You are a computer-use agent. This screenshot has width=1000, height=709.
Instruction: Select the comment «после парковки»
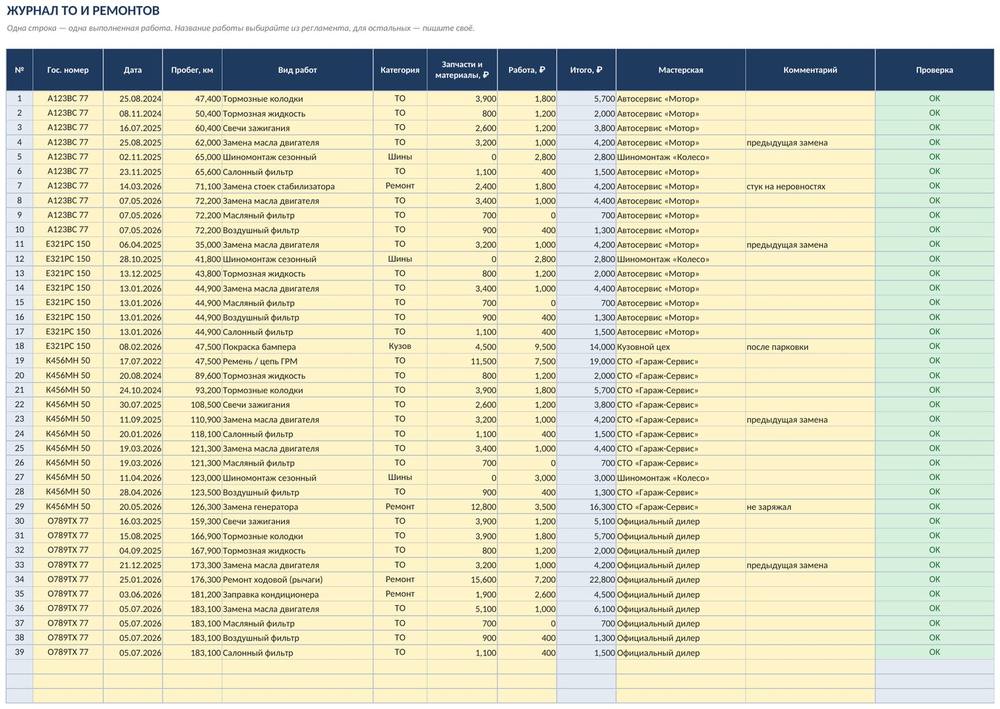point(810,347)
